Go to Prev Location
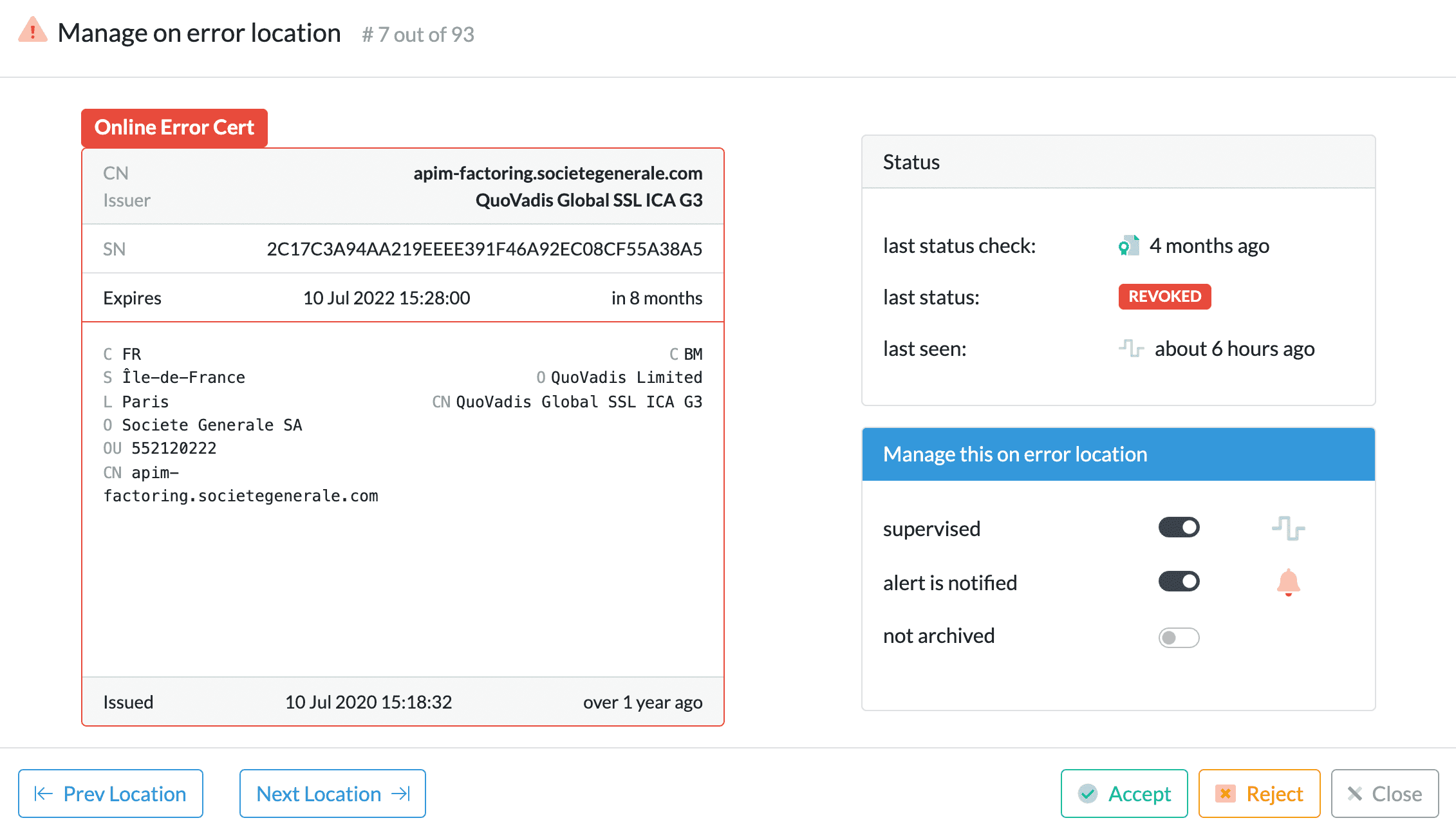1456x836 pixels. [x=111, y=794]
